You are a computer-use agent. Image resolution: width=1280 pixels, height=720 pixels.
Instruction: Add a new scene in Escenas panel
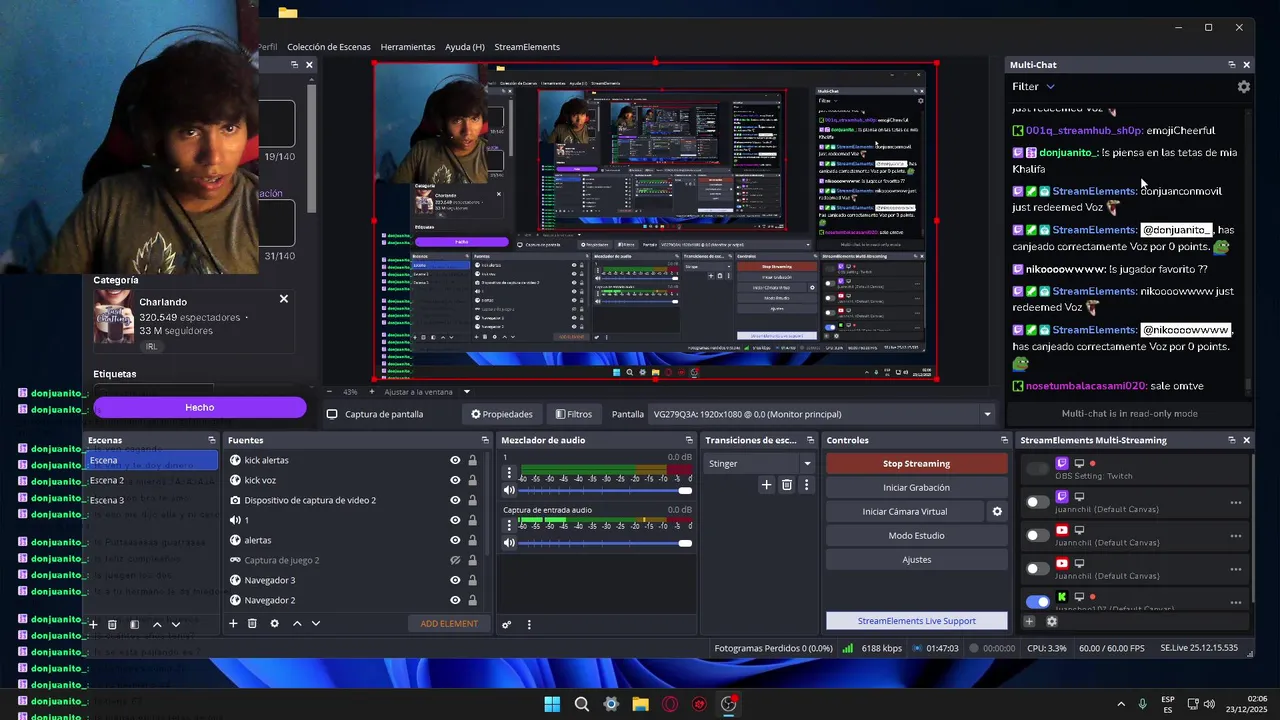[93, 624]
